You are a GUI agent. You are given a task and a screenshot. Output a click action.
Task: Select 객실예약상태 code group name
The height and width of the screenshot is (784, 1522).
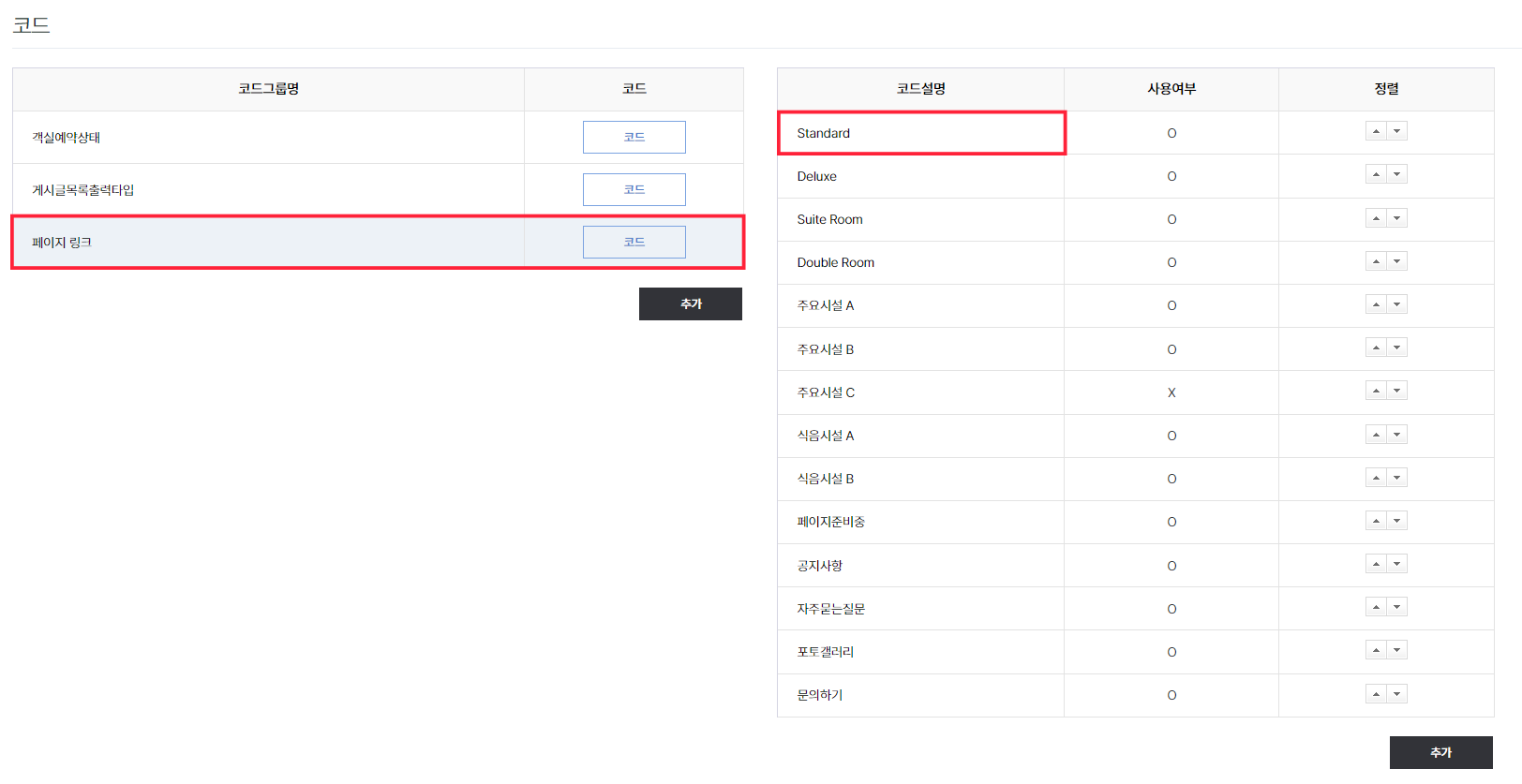(67, 138)
